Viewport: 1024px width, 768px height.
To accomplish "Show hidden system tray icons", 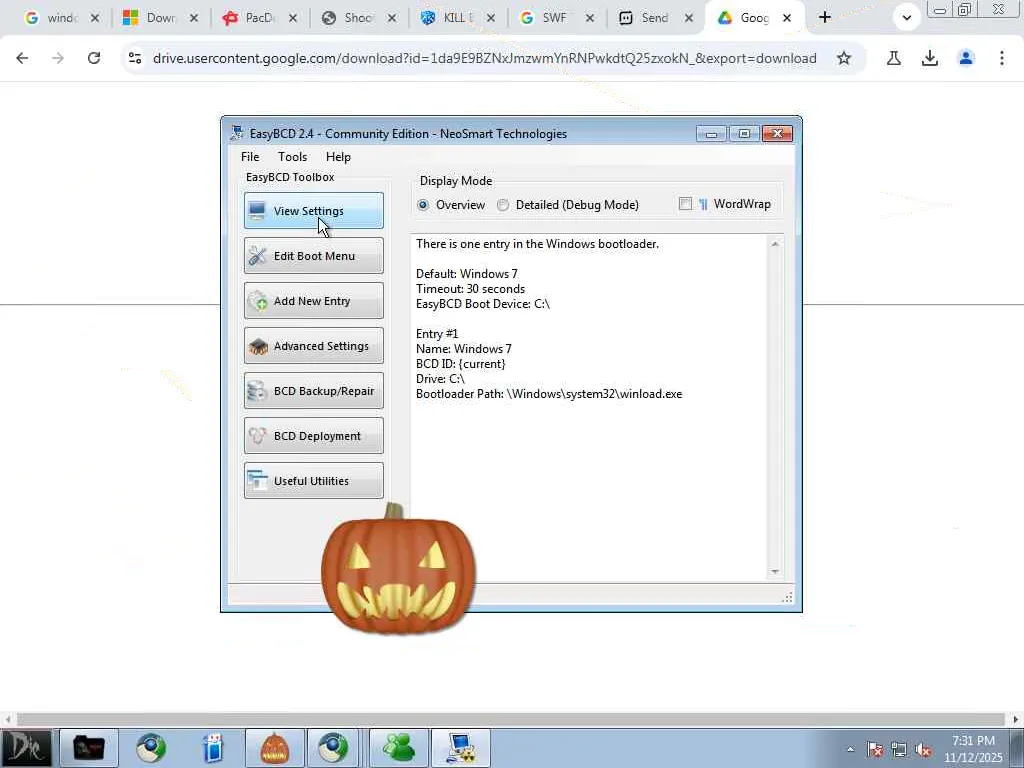I will (850, 750).
